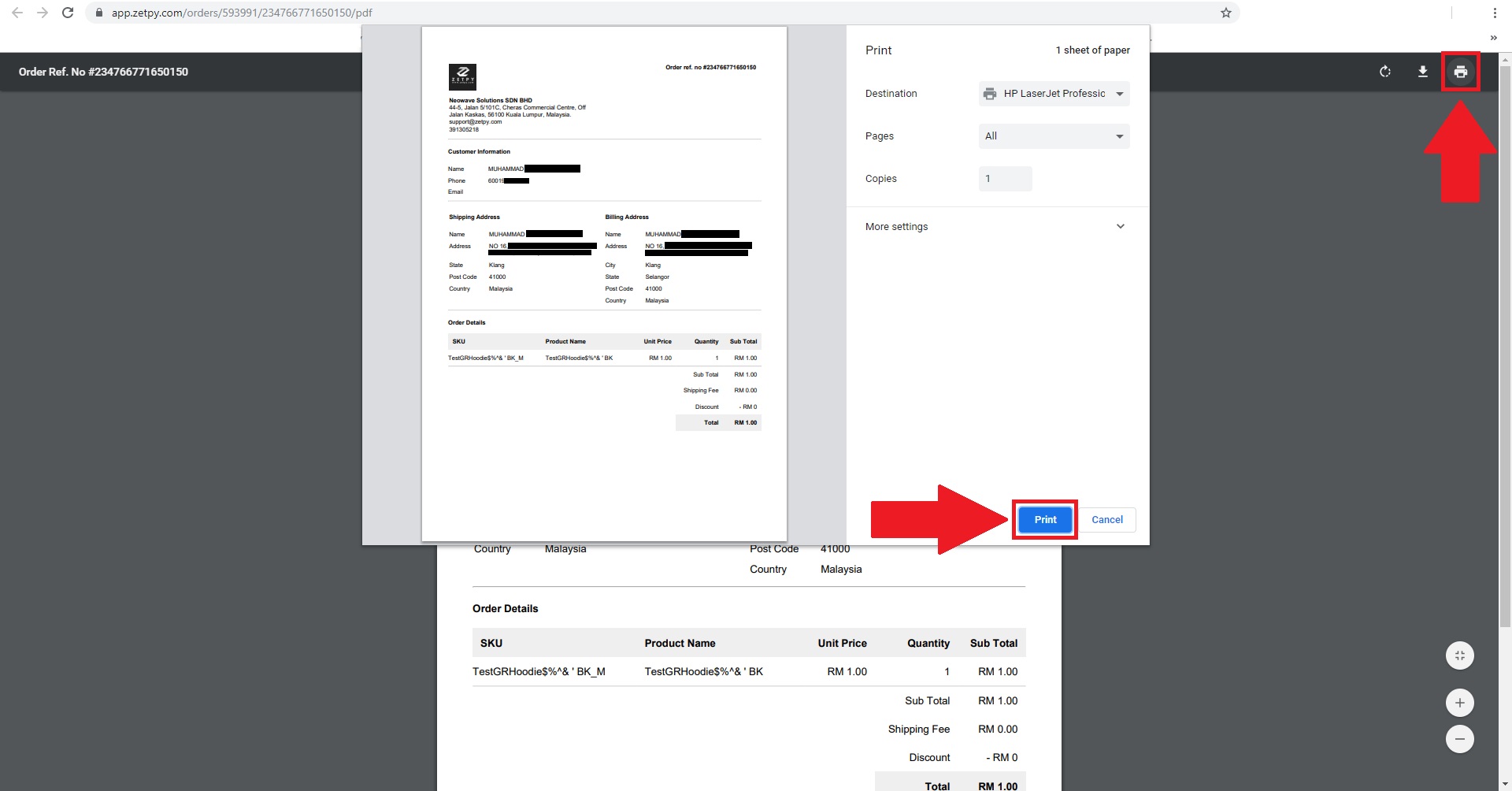Viewport: 1512px width, 791px height.
Task: Cancel the print dialog
Action: (x=1107, y=520)
